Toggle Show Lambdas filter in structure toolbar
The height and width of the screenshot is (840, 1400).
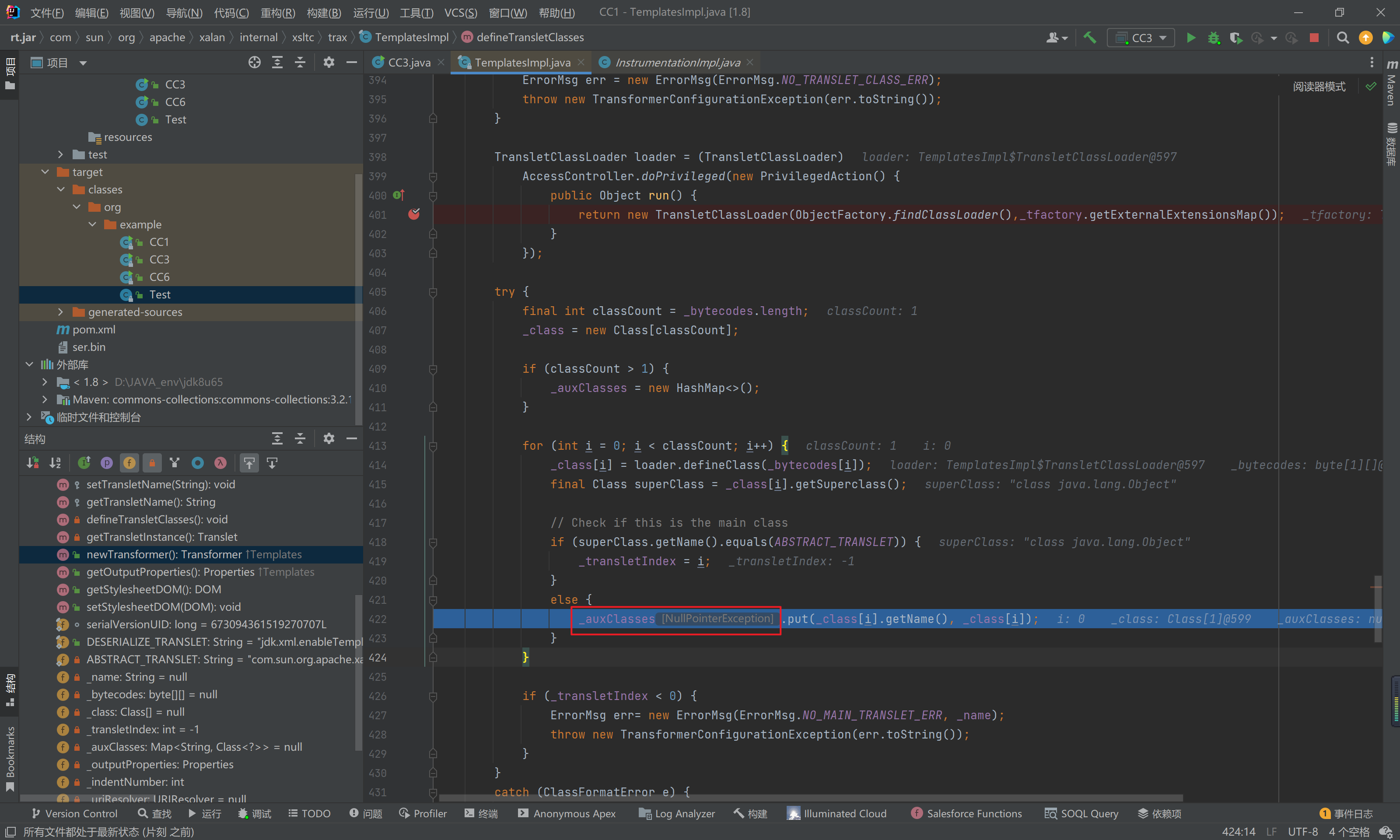click(220, 463)
